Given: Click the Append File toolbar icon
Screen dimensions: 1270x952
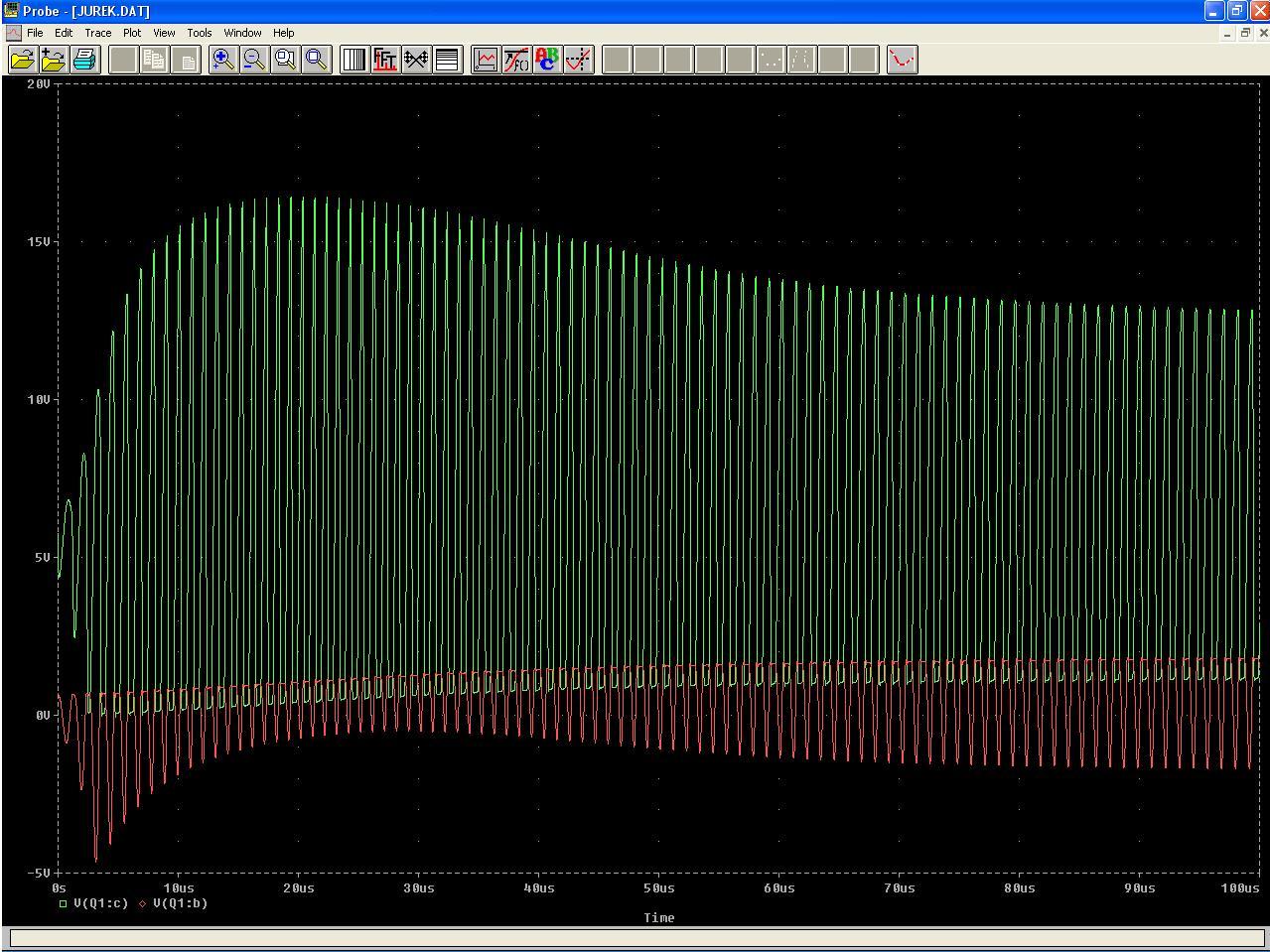Looking at the screenshot, I should pos(53,60).
